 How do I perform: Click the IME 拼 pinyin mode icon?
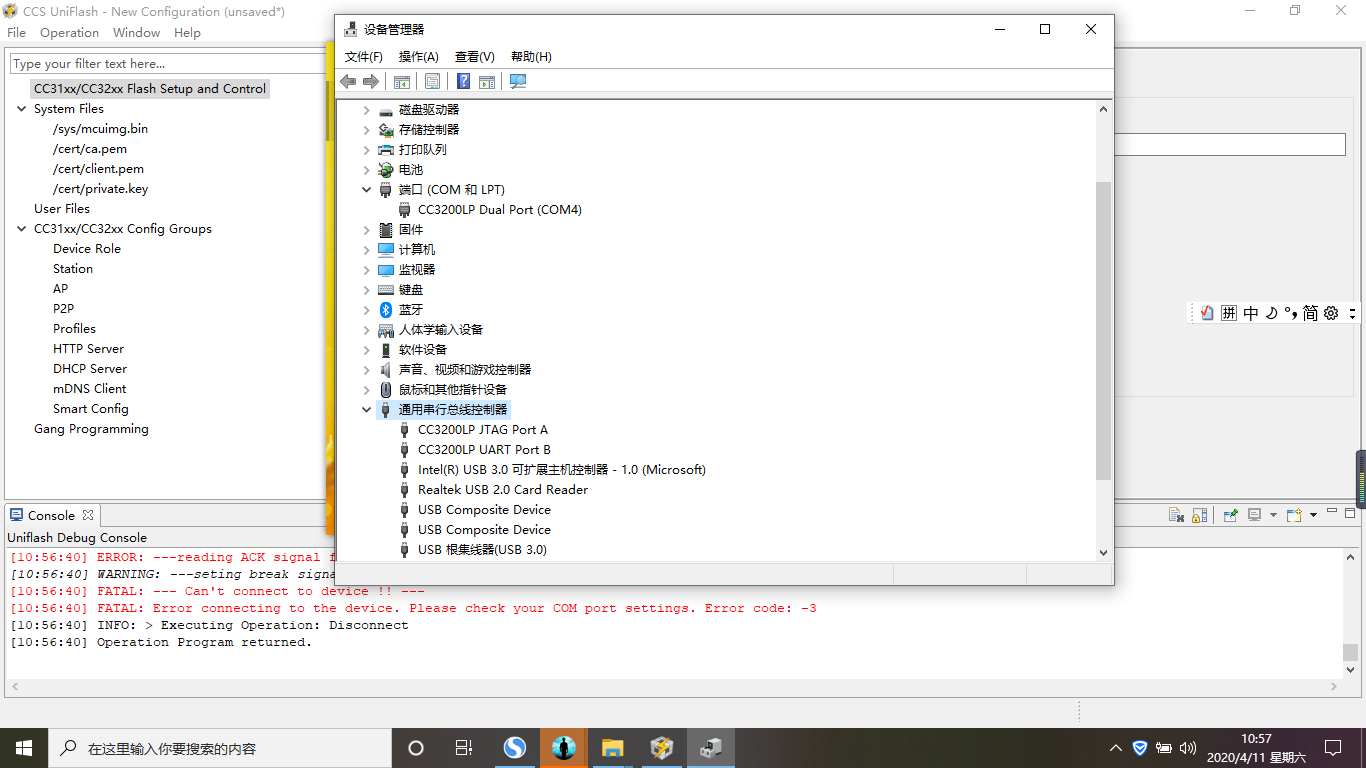click(1229, 313)
